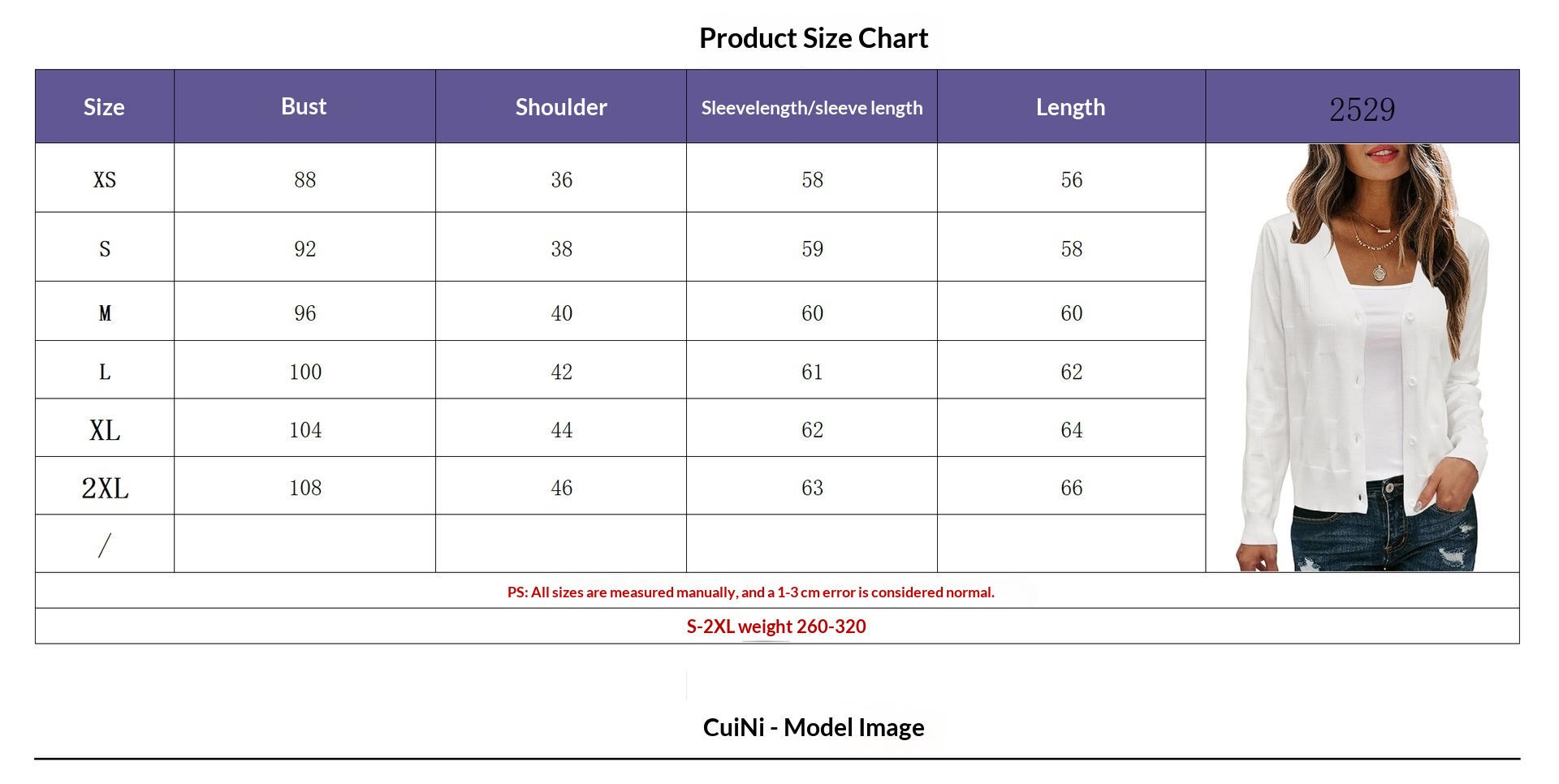The width and height of the screenshot is (1559, 784).
Task: Click the sleeve length value 59
Action: tap(812, 248)
